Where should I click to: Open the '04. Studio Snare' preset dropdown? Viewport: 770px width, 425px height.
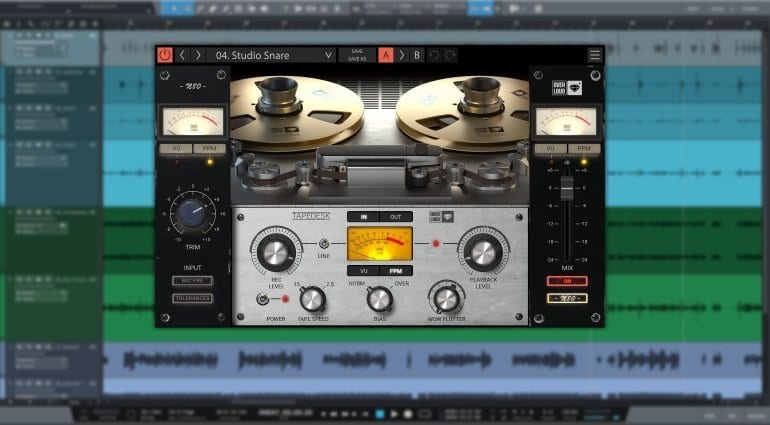click(x=271, y=55)
